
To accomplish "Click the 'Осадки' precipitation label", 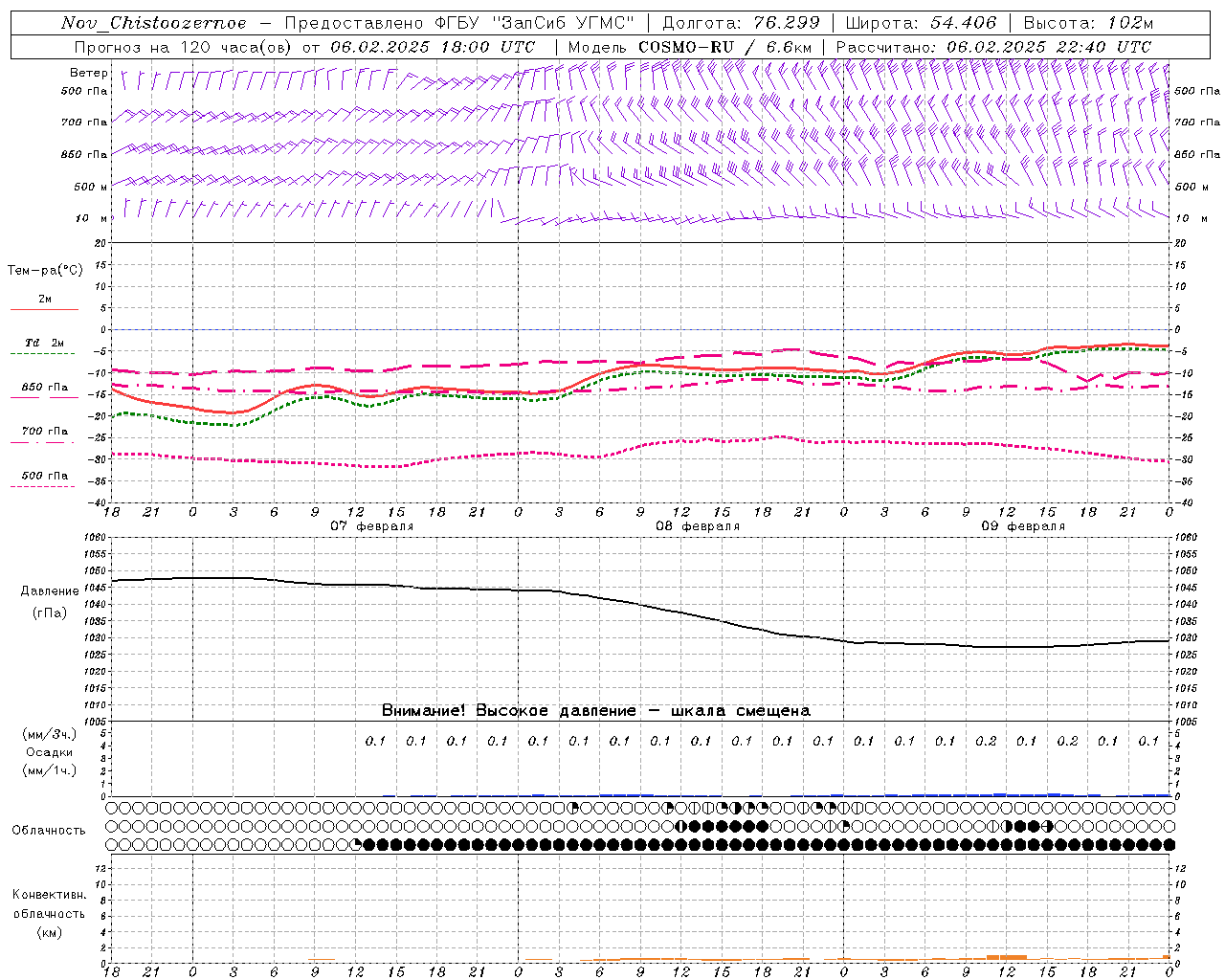I will [50, 752].
